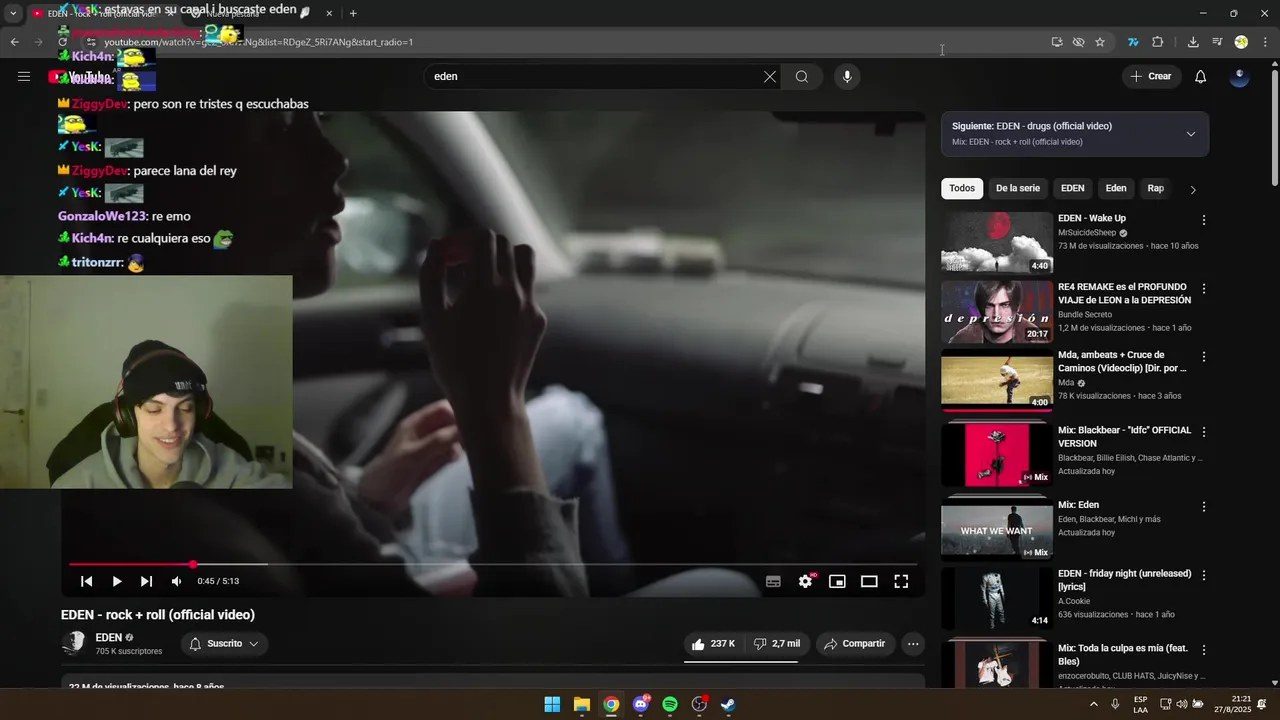The image size is (1280, 720).
Task: Open Chrome media controls icon
Action: point(1217,42)
